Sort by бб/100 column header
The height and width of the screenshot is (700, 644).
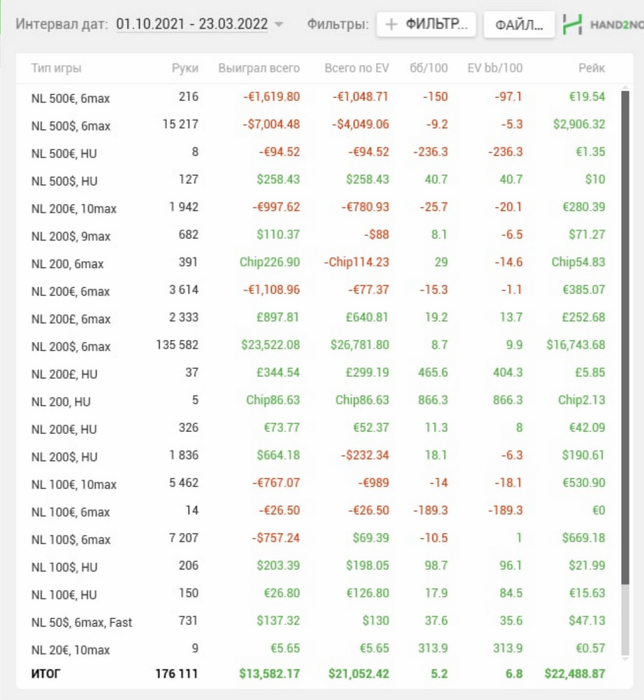pos(429,68)
